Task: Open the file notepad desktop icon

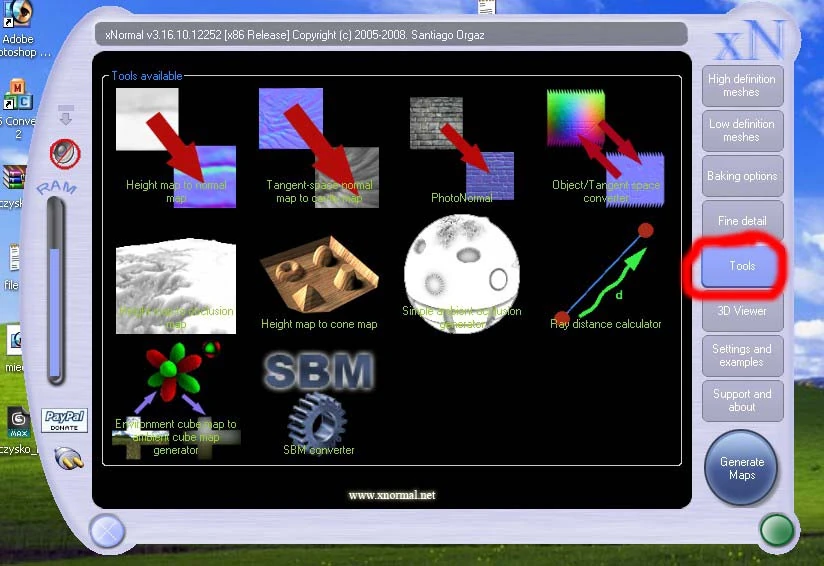Action: pos(13,267)
